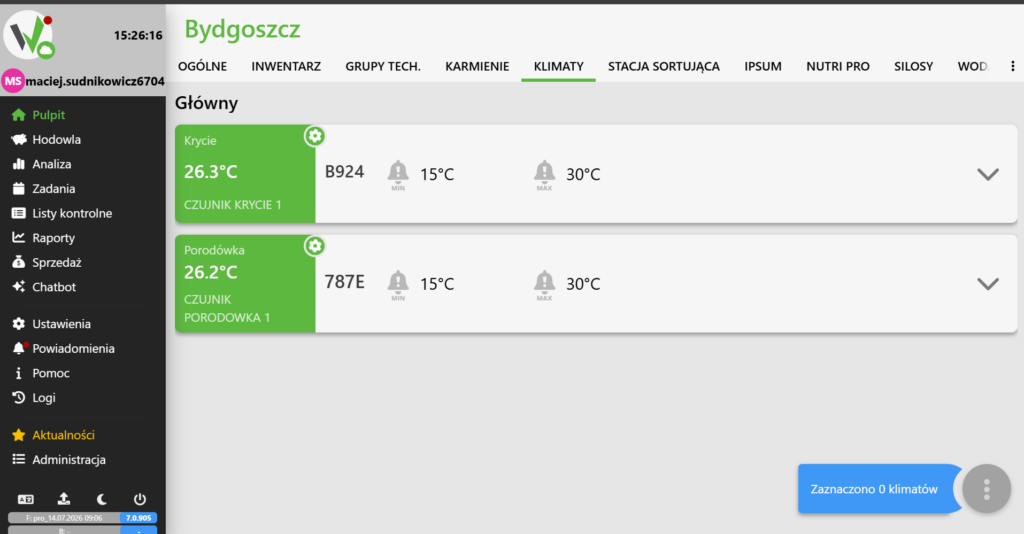1024x534 pixels.
Task: Switch to the OGÓLNE tab
Action: pos(202,66)
